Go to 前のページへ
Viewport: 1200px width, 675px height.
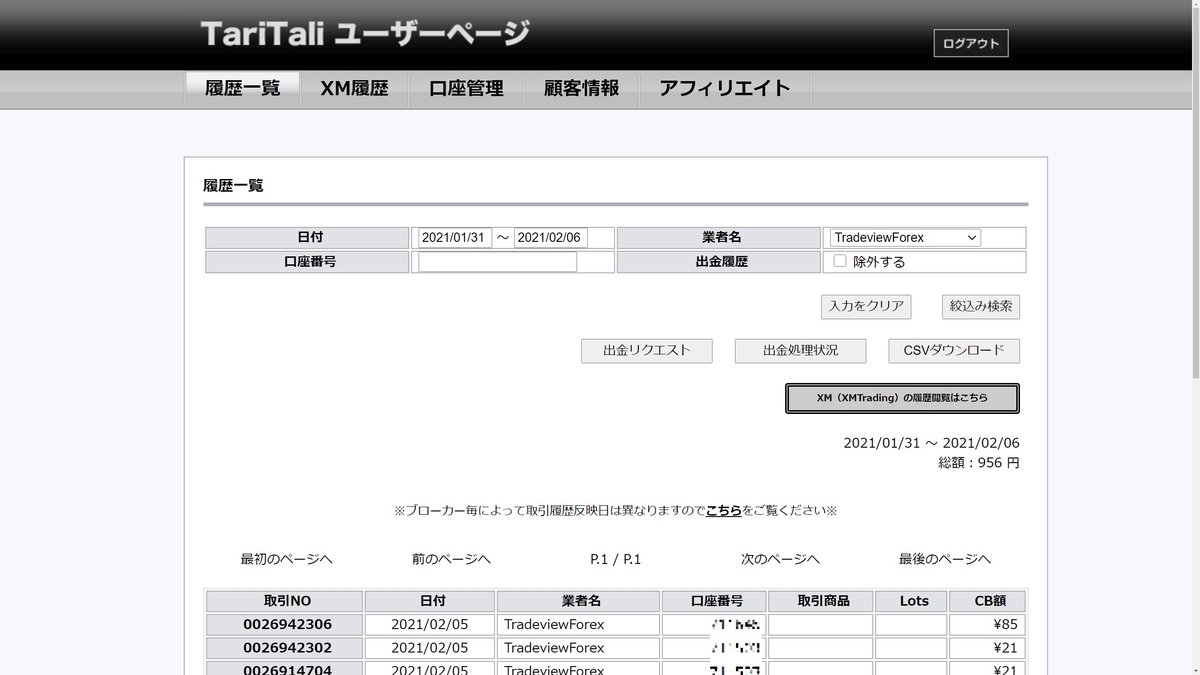pos(451,559)
